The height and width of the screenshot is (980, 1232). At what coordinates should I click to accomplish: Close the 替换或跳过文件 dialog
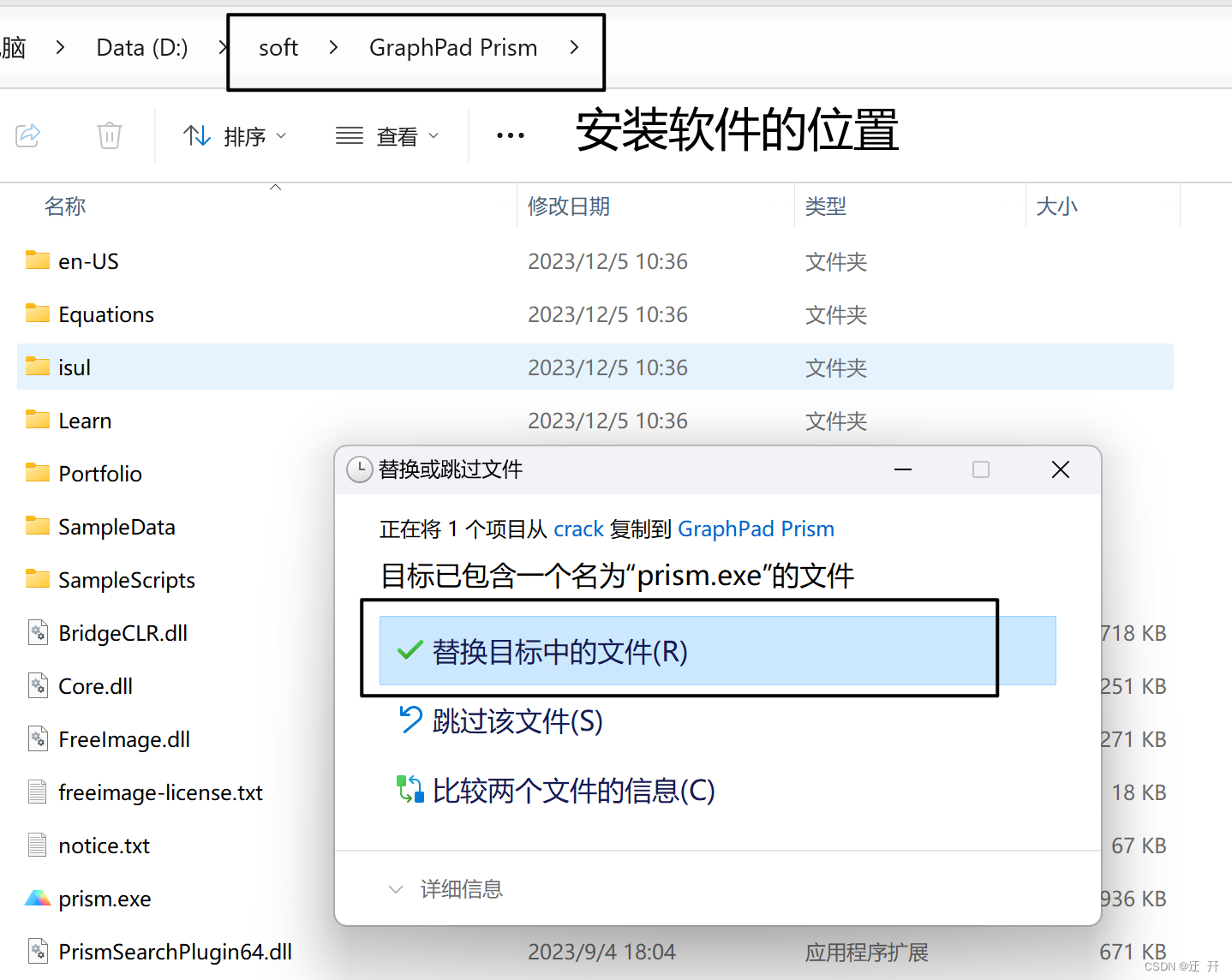click(x=1061, y=469)
